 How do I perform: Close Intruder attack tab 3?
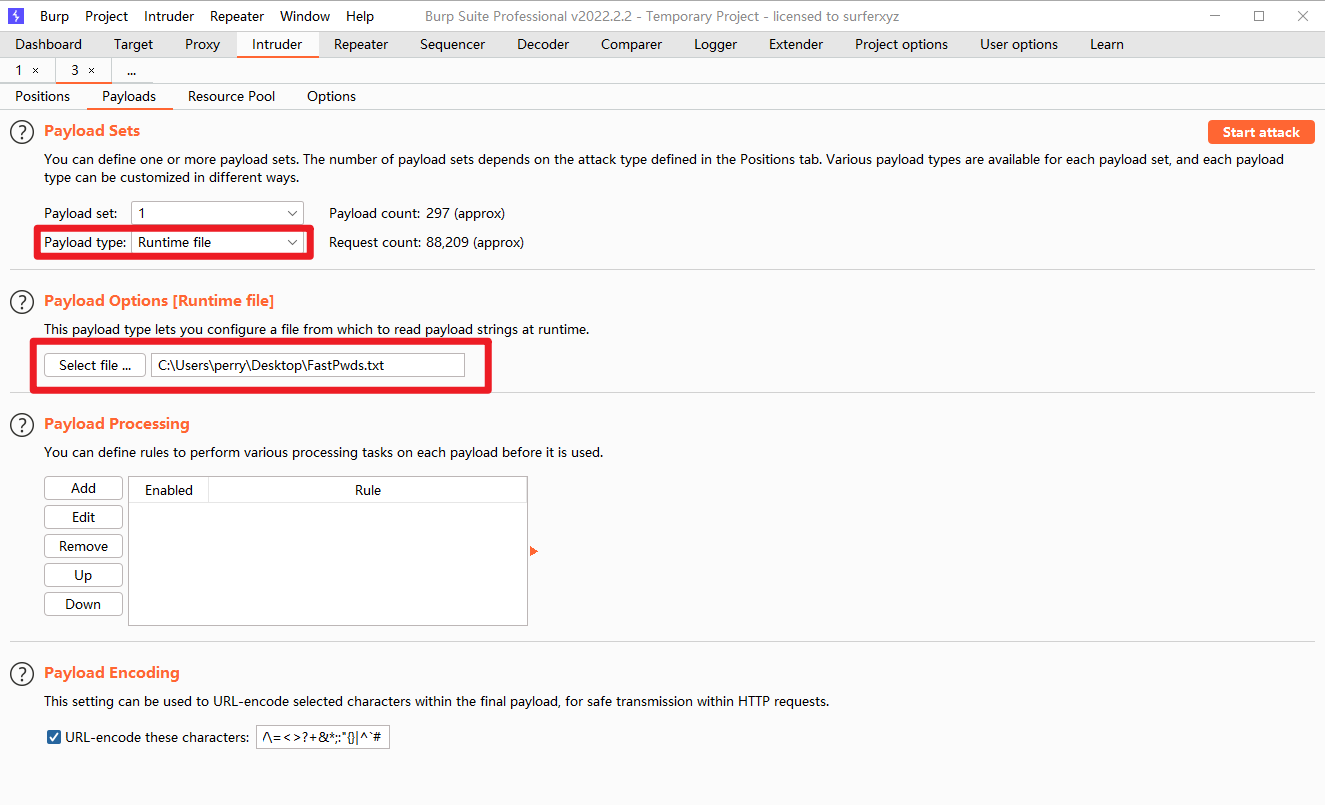click(92, 71)
